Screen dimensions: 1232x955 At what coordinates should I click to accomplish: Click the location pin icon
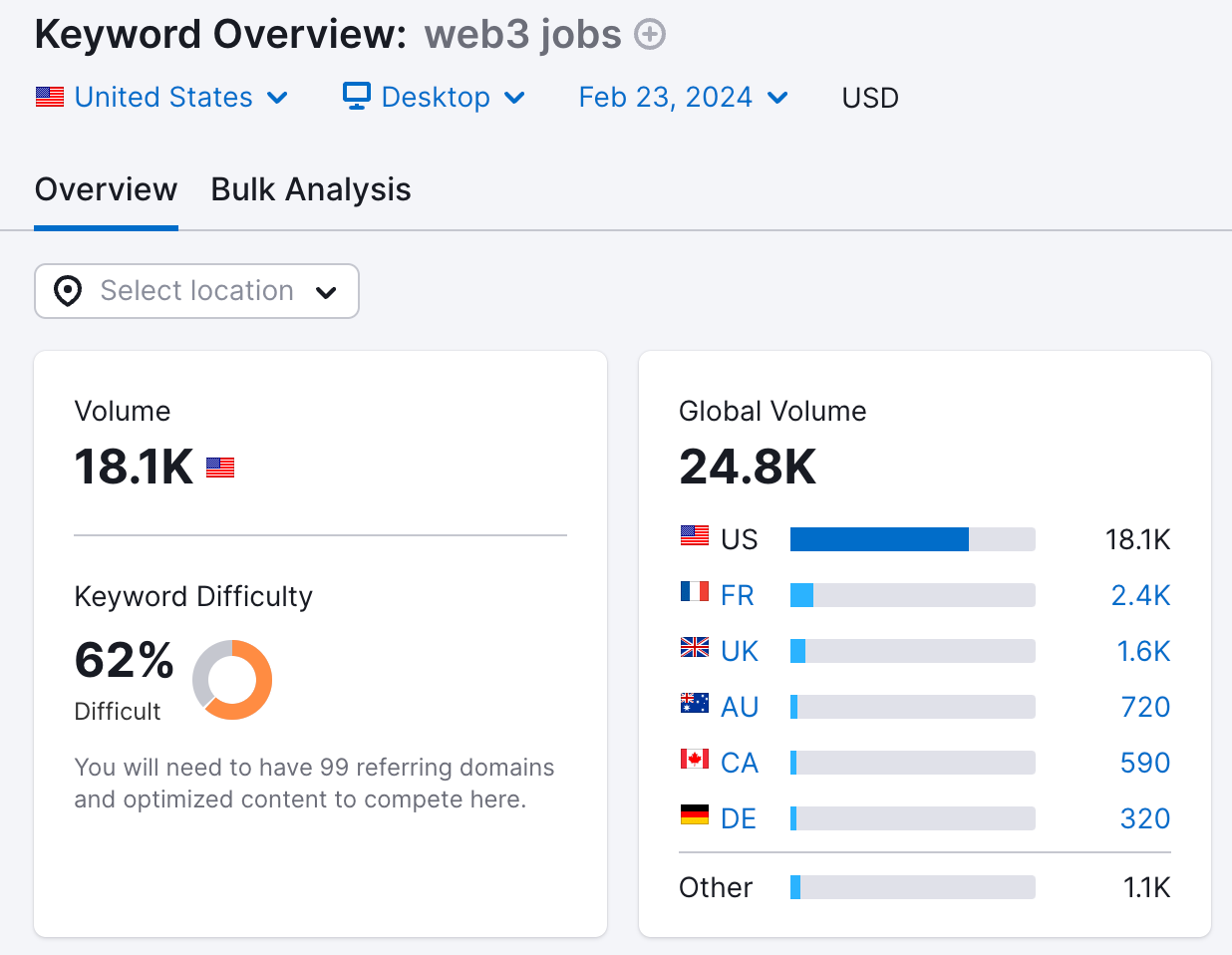(68, 291)
